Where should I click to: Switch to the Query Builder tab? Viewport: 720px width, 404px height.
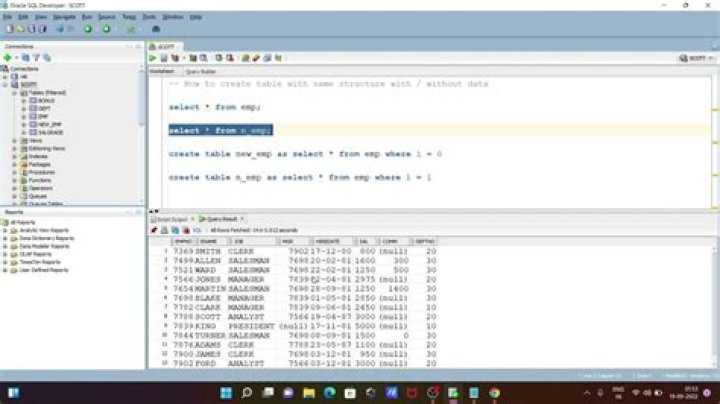(202, 71)
